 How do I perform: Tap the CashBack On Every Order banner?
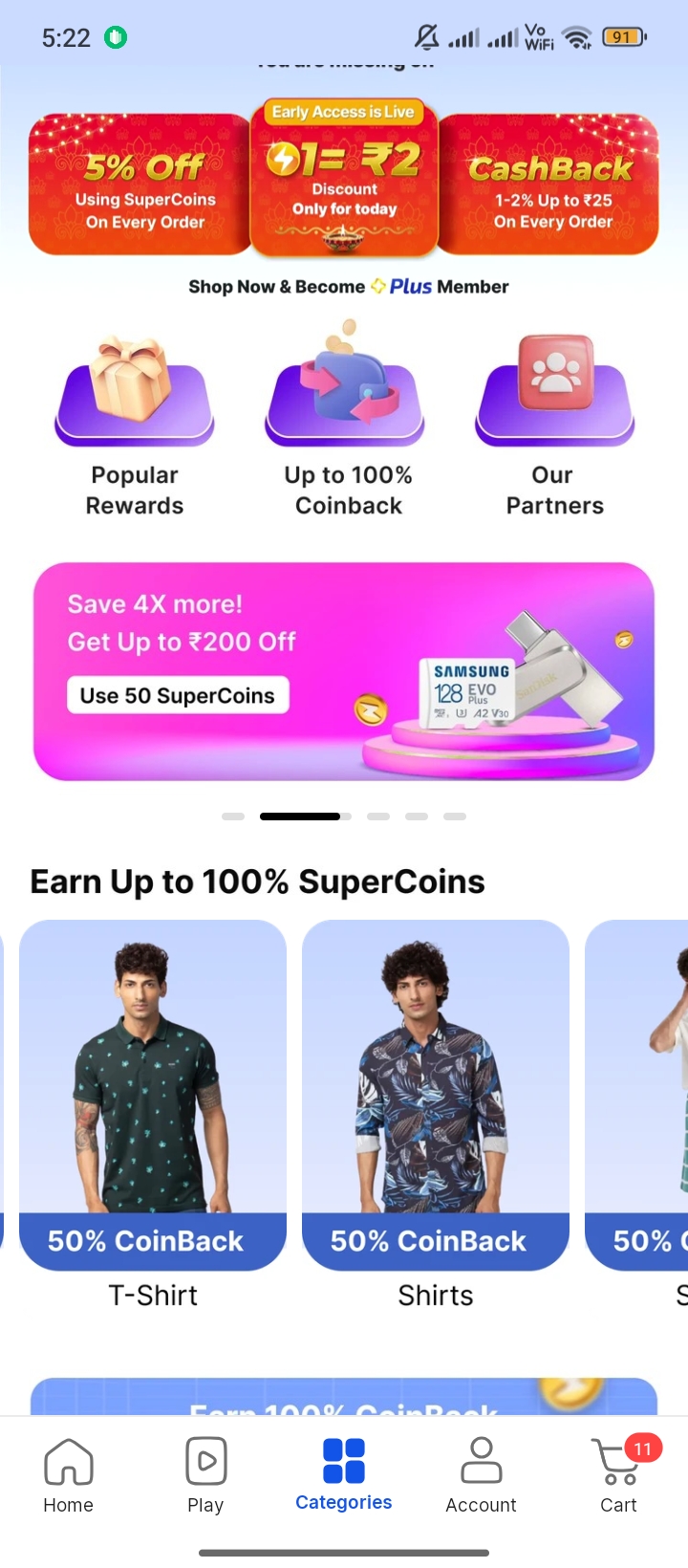pyautogui.click(x=548, y=185)
